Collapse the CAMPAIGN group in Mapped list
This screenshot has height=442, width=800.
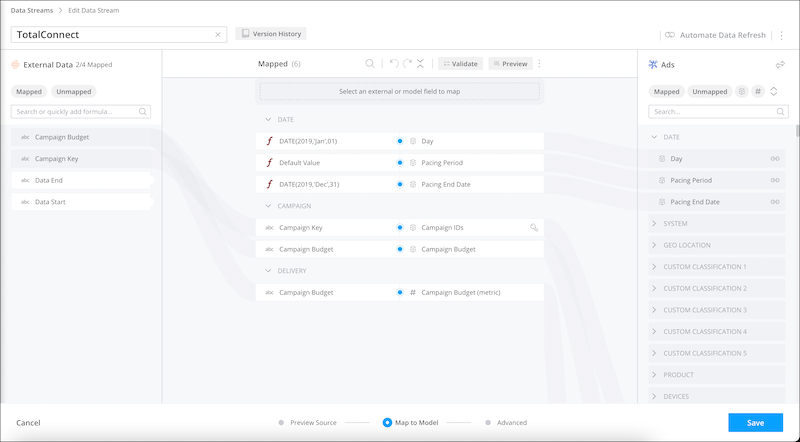(x=268, y=206)
